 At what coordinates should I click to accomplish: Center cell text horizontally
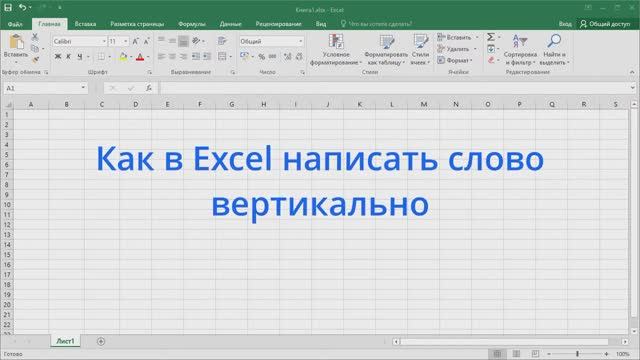point(172,56)
